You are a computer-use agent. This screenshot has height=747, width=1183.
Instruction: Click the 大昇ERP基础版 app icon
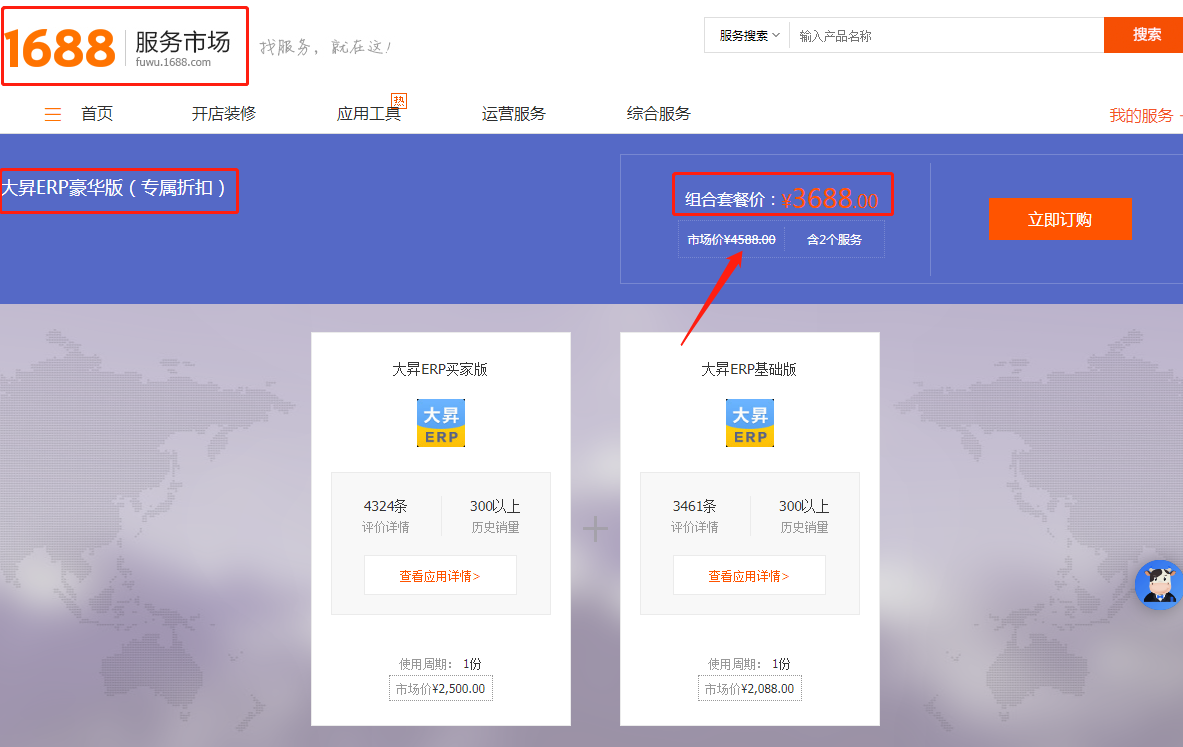tap(750, 423)
